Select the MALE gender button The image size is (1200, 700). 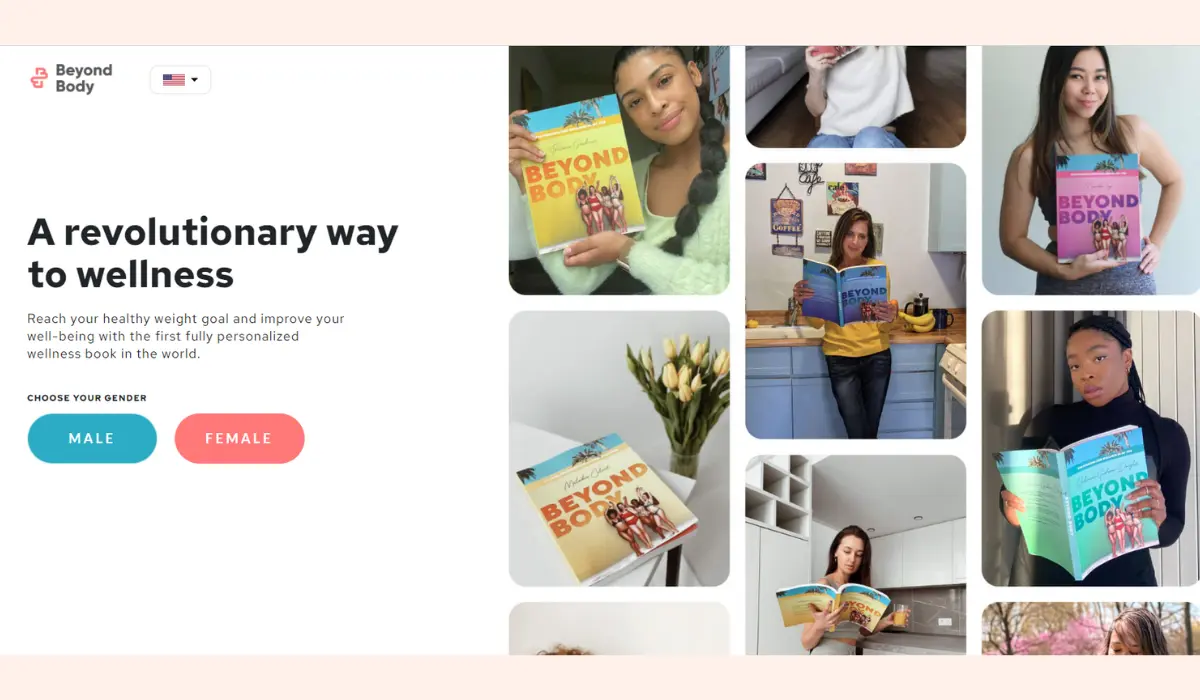pyautogui.click(x=92, y=438)
